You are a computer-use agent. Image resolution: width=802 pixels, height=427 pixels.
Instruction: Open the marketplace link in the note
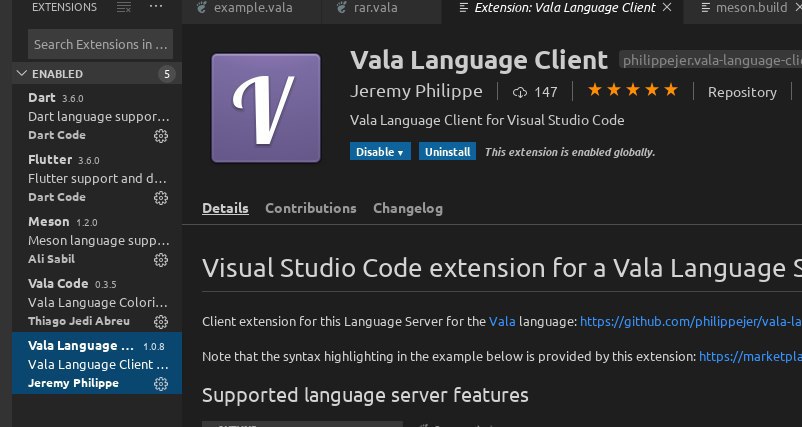coord(750,356)
